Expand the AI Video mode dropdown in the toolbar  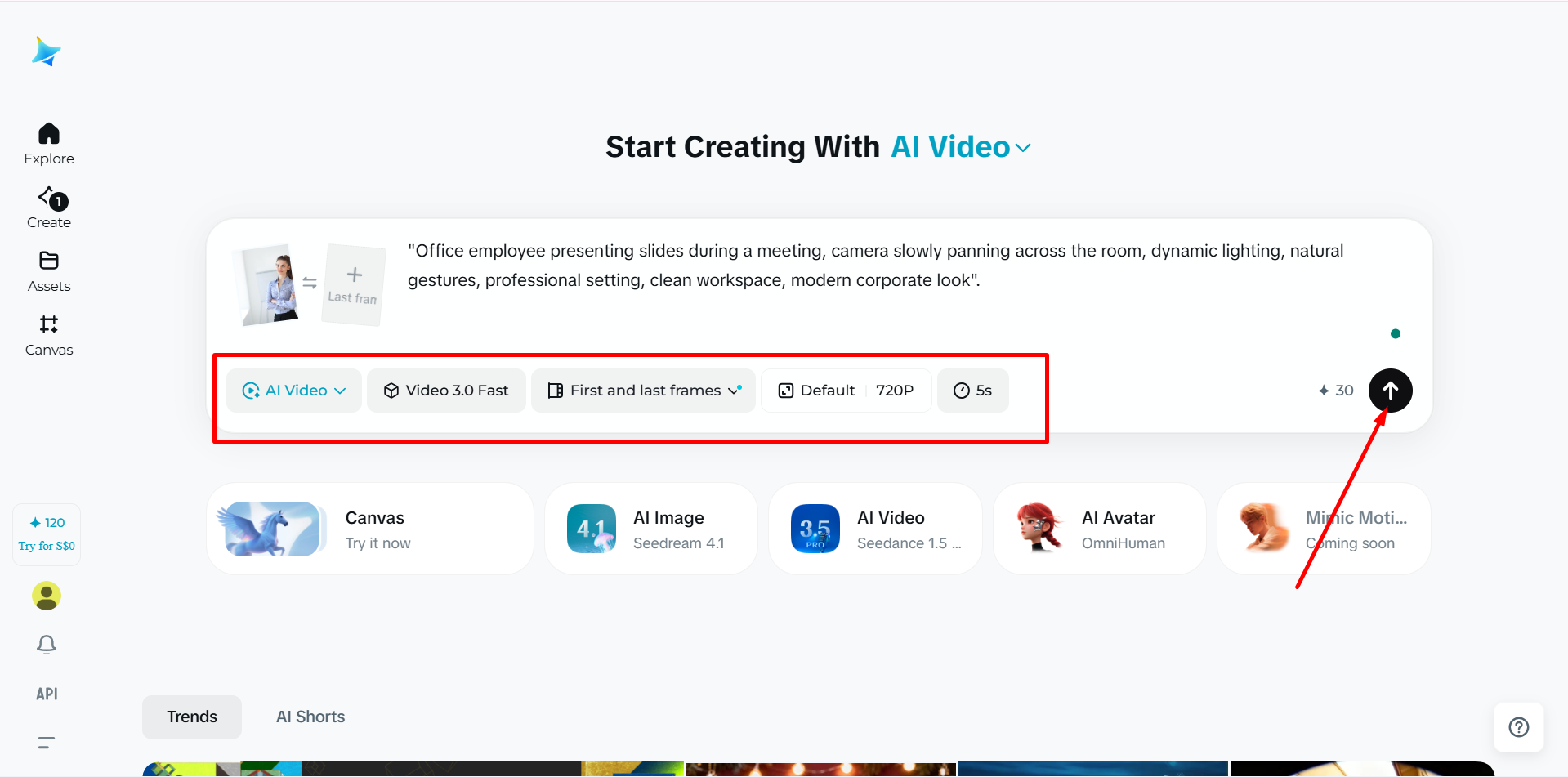[293, 390]
